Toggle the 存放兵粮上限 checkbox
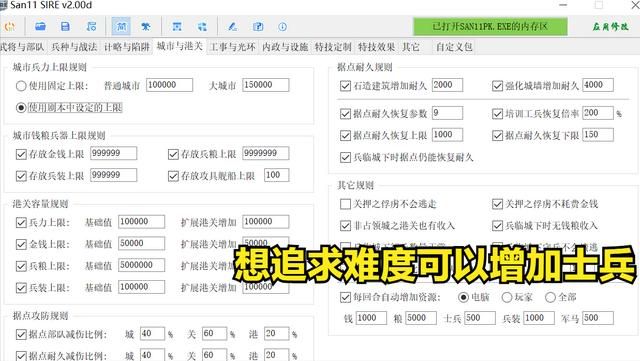Viewport: 640px width, 361px height. coord(173,154)
